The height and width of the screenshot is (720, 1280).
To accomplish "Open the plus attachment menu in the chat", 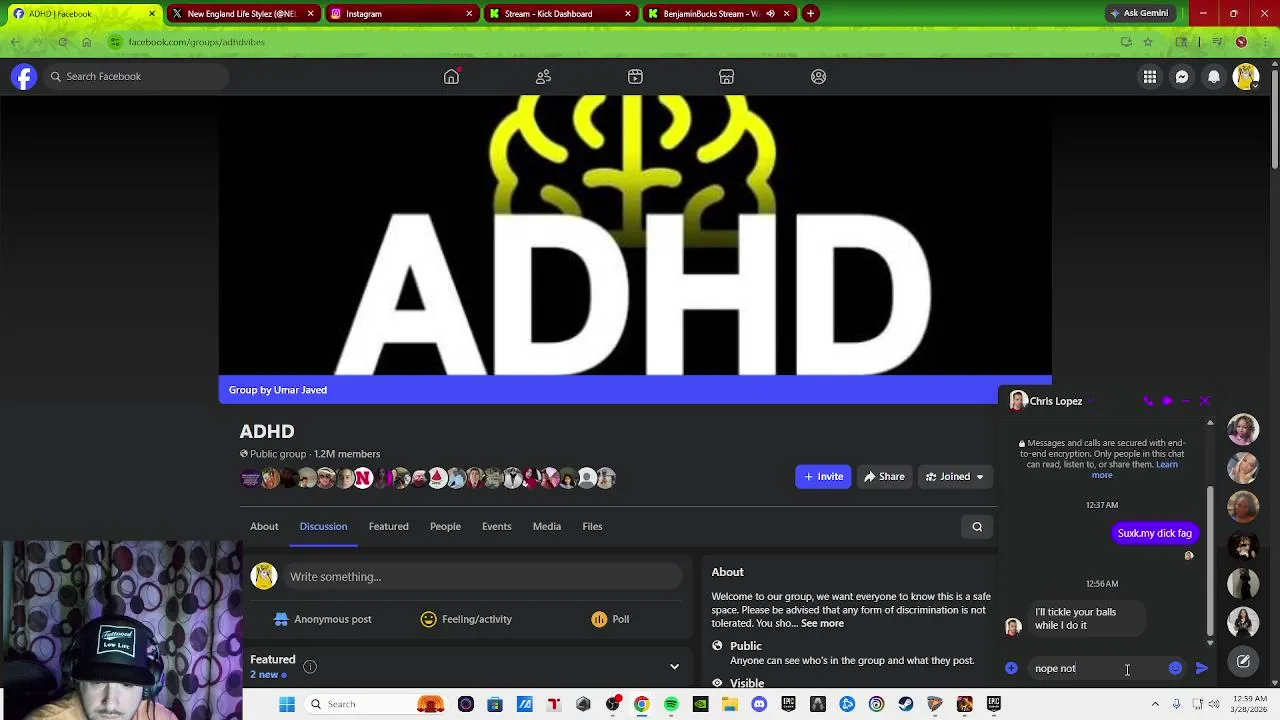I will [1011, 668].
